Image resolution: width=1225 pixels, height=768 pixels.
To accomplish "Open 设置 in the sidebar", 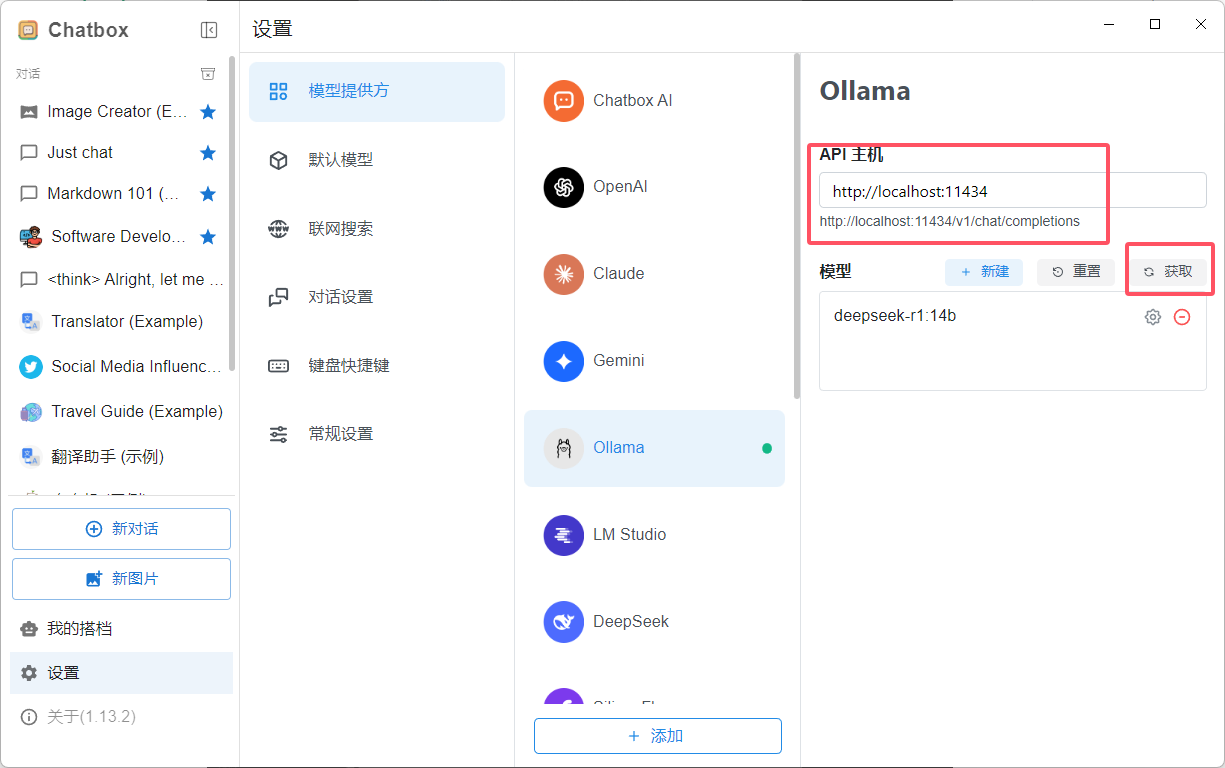I will point(121,673).
